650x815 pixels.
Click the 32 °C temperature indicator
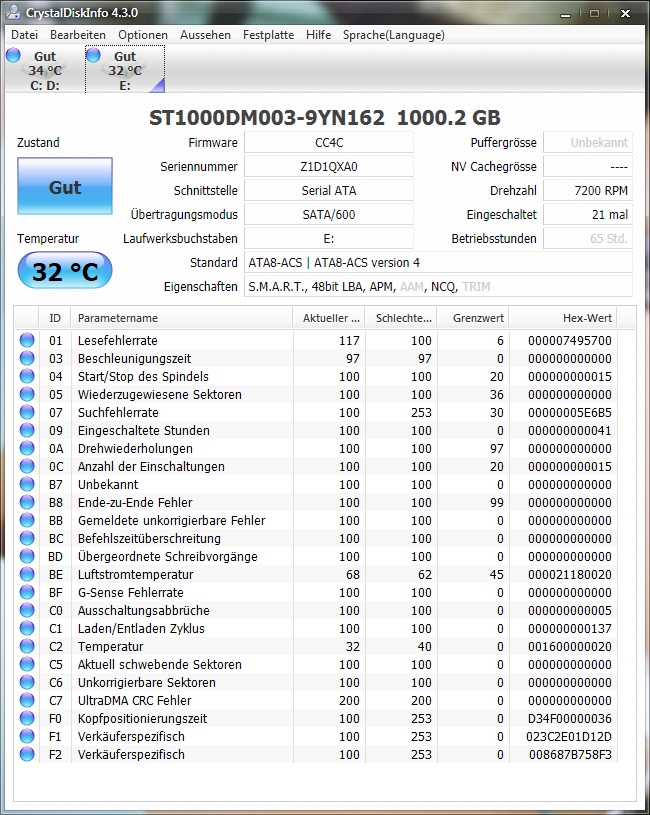[65, 271]
